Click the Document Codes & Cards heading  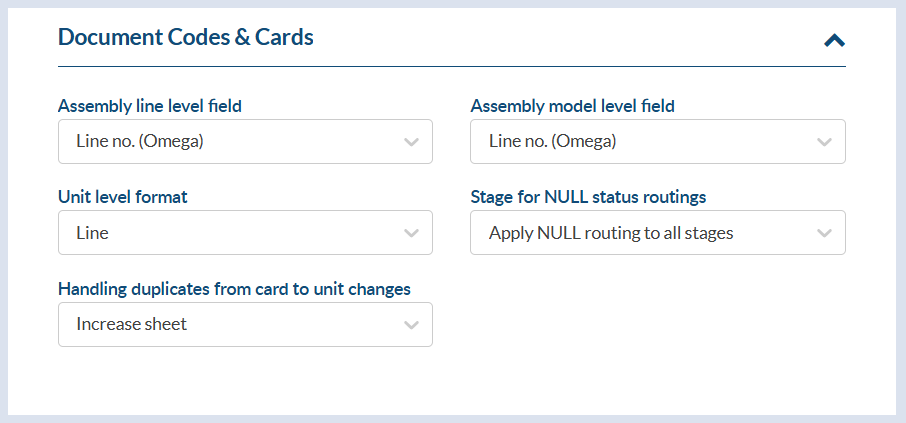(x=186, y=37)
